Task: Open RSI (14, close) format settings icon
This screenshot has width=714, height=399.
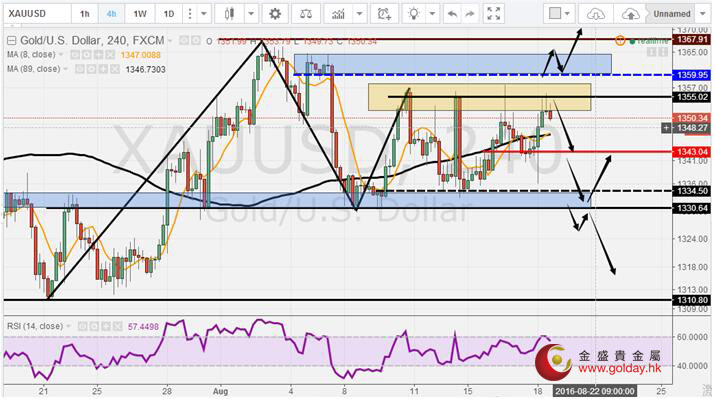Action: pos(94,326)
